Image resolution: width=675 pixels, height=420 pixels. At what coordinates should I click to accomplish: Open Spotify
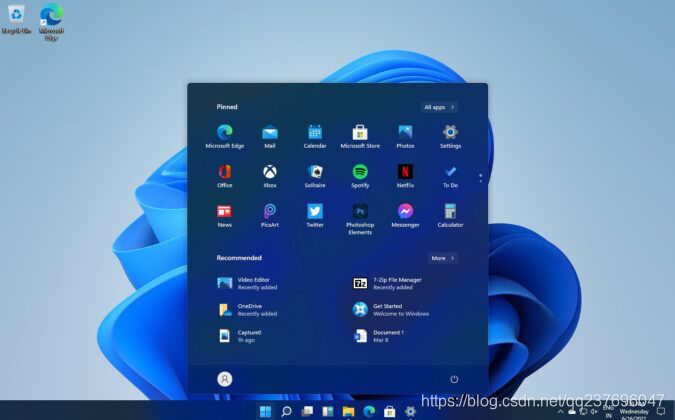(x=360, y=176)
